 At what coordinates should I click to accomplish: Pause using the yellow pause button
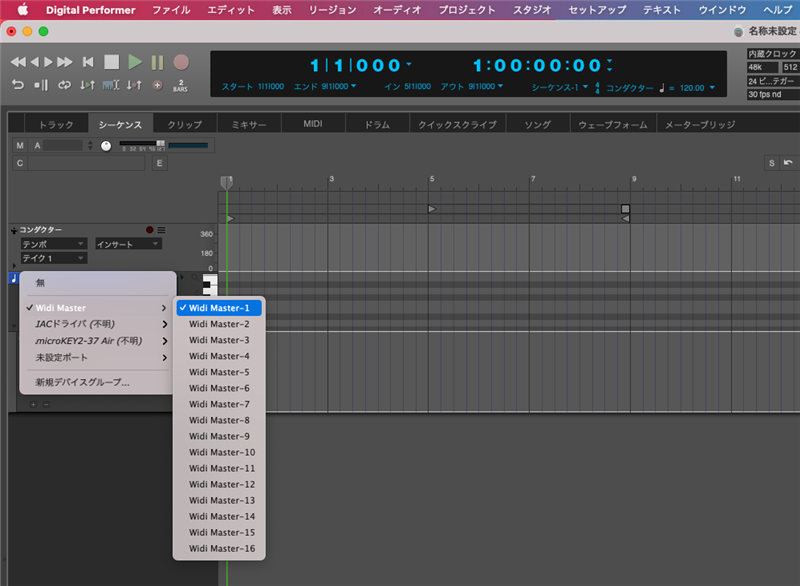[158, 62]
